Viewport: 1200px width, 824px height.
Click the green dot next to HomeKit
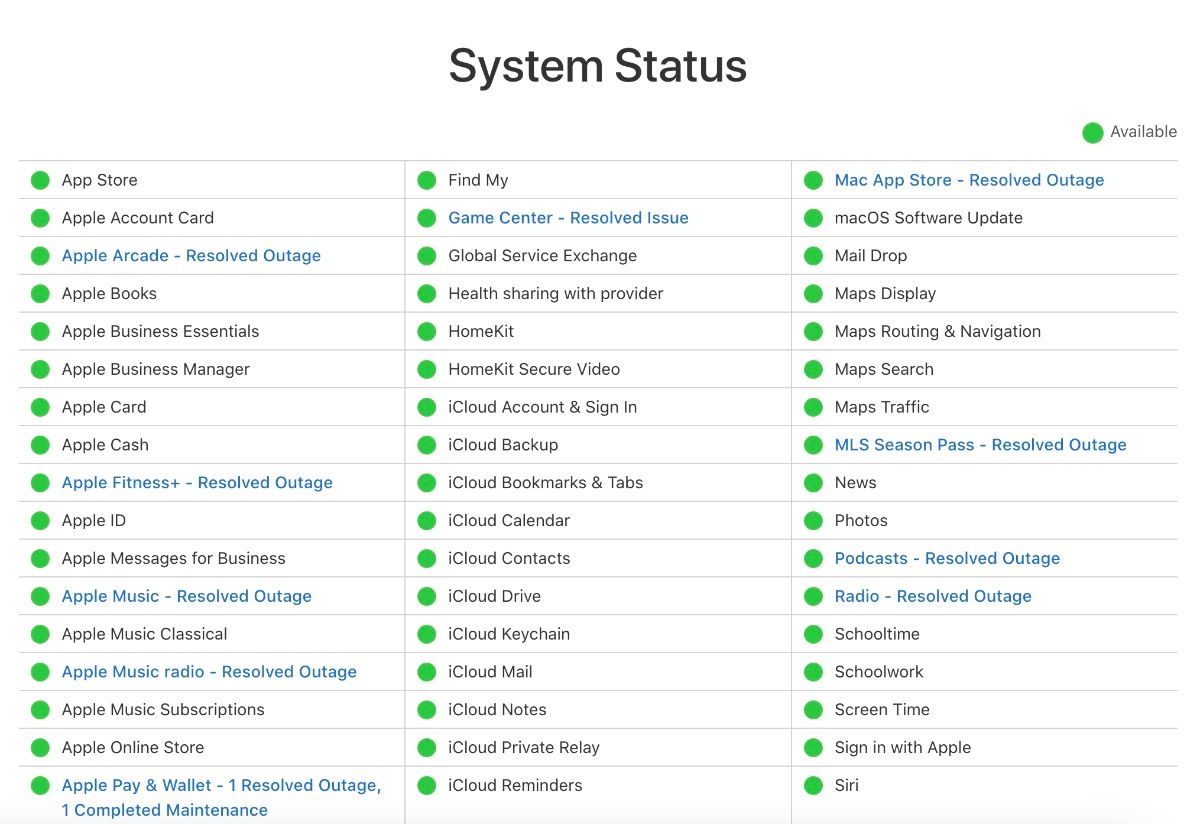(x=427, y=331)
